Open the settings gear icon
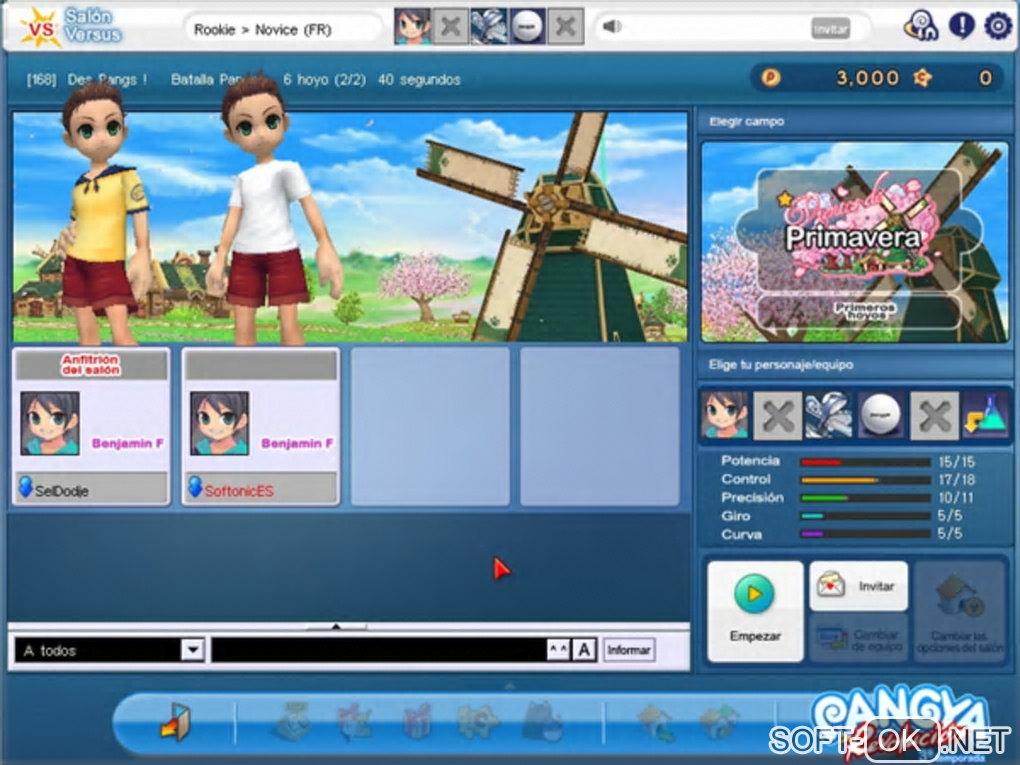 pyautogui.click(x=998, y=26)
